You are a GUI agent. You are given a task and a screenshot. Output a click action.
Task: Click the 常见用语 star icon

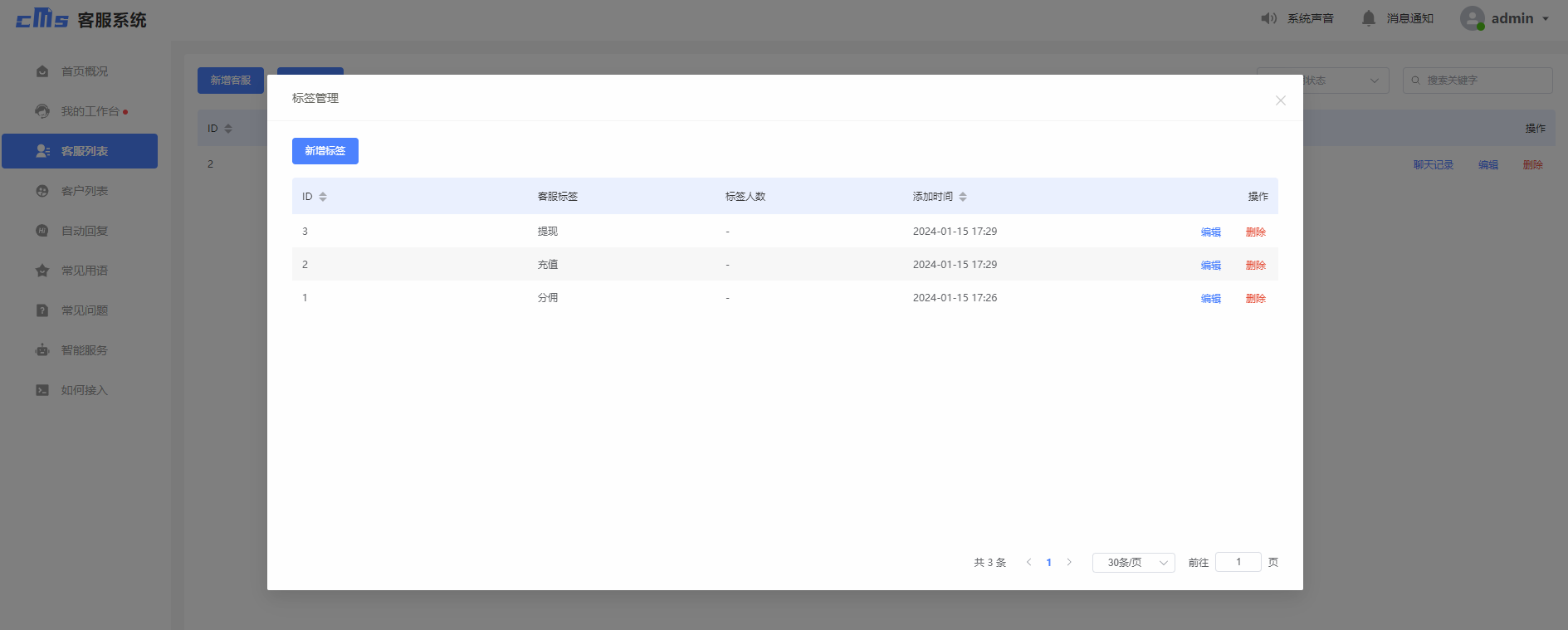[42, 271]
